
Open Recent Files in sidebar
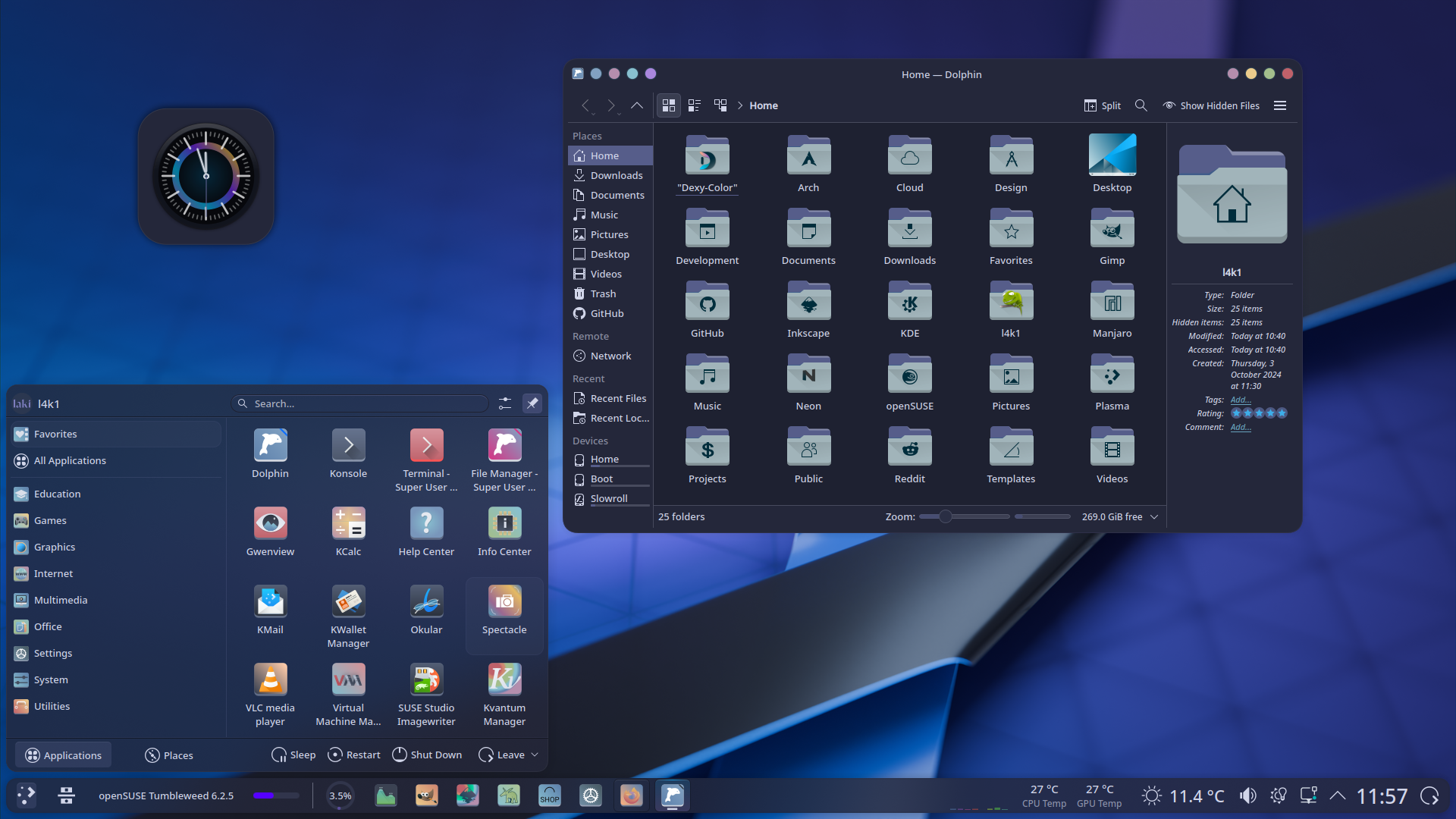pyautogui.click(x=610, y=398)
